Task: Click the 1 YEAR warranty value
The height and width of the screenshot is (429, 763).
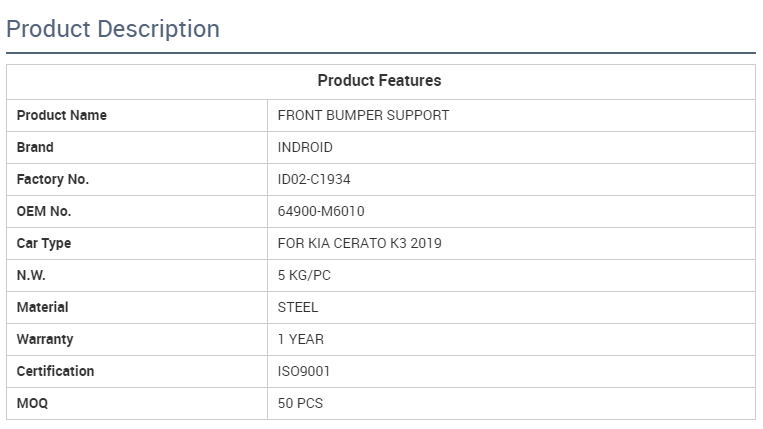Action: [x=301, y=339]
